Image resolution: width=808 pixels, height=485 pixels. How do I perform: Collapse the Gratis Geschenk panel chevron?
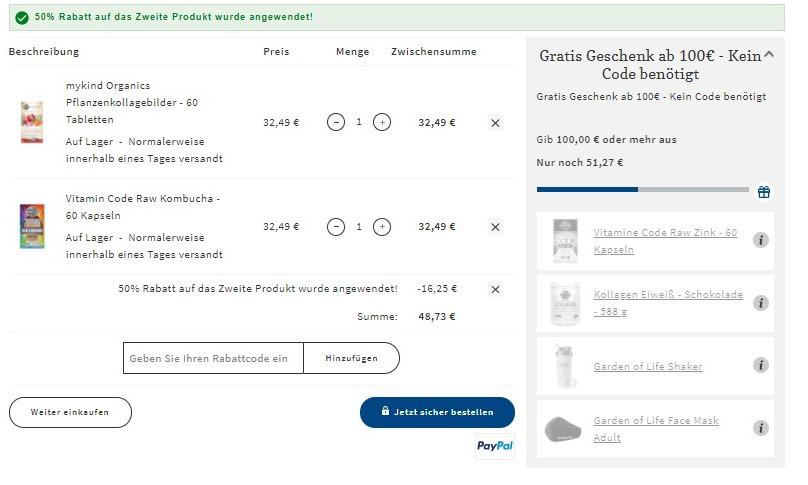(768, 56)
